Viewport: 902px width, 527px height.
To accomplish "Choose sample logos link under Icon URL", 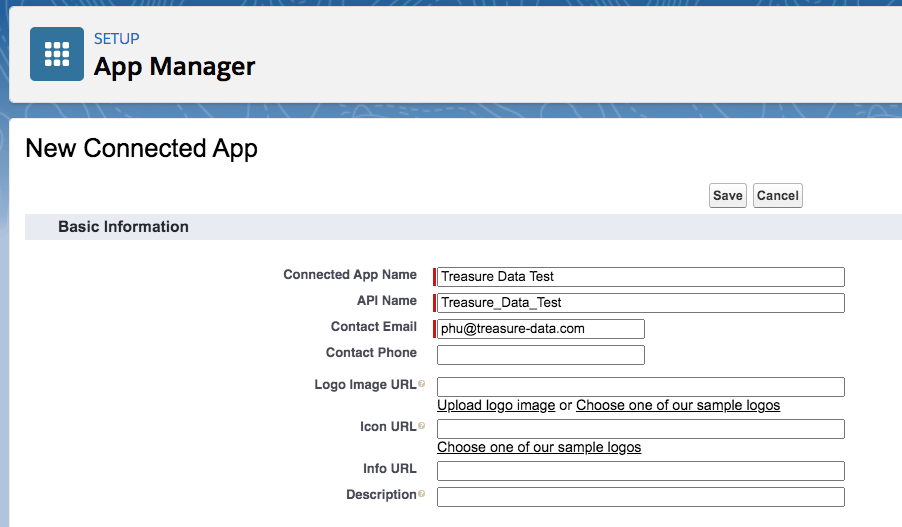I will 539,447.
